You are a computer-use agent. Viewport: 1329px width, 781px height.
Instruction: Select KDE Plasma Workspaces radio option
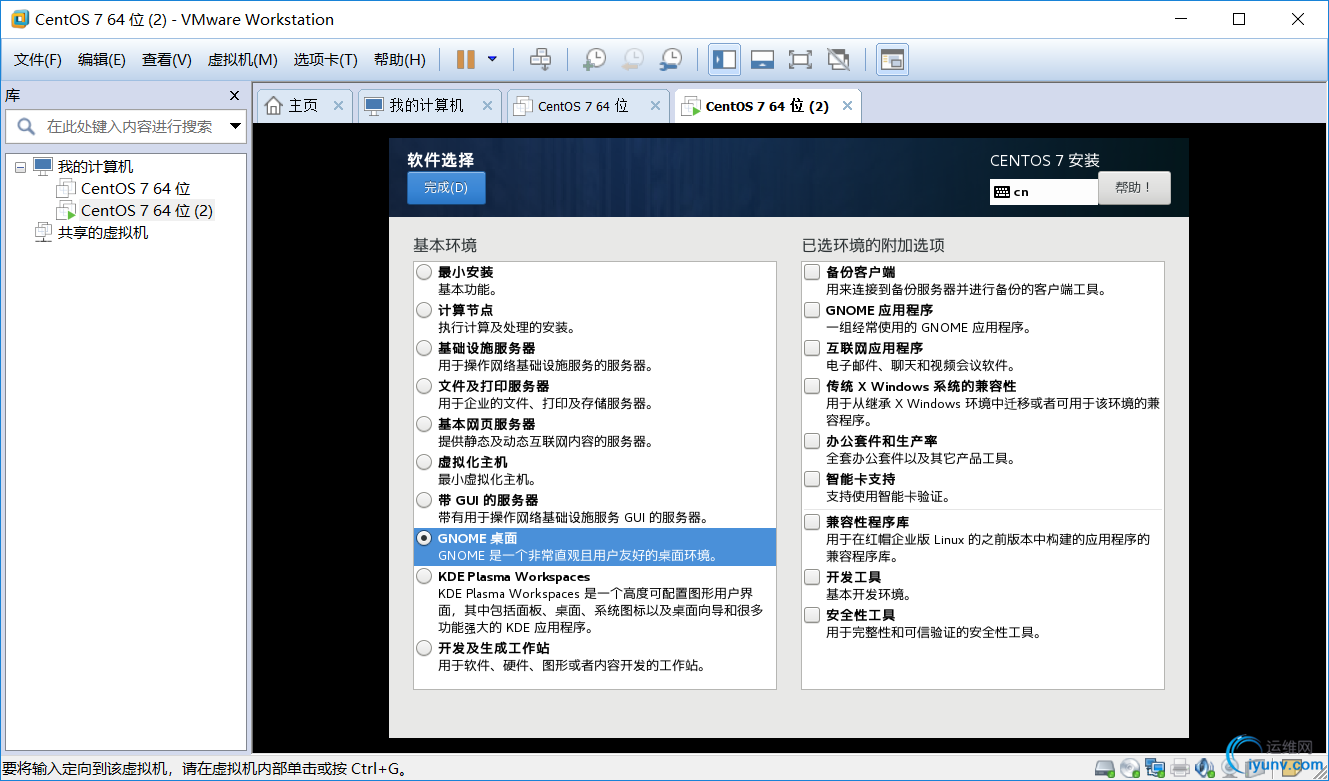[x=425, y=576]
